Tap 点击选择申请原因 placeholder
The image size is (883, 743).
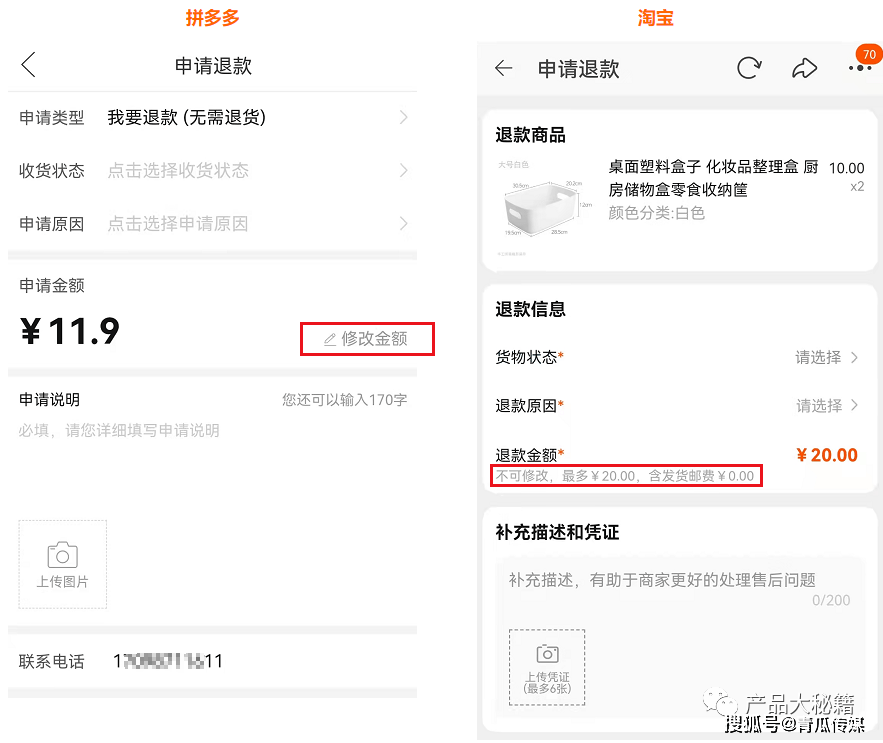pyautogui.click(x=178, y=224)
